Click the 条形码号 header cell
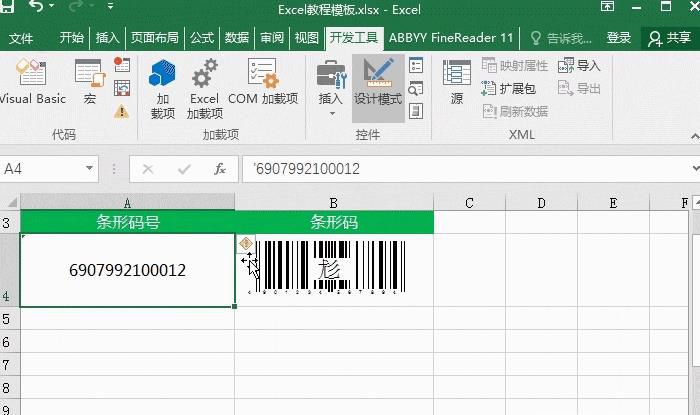700x415 pixels. 128,222
